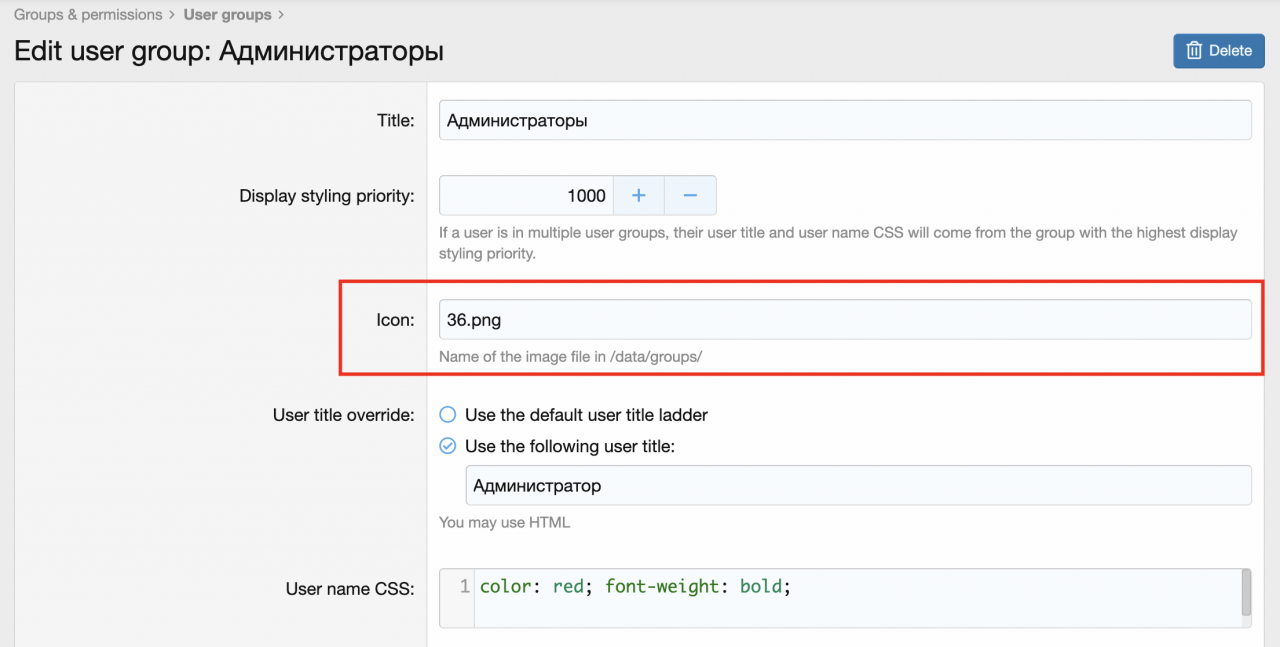Open the 'Groups & permissions' breadcrumb

click(88, 15)
